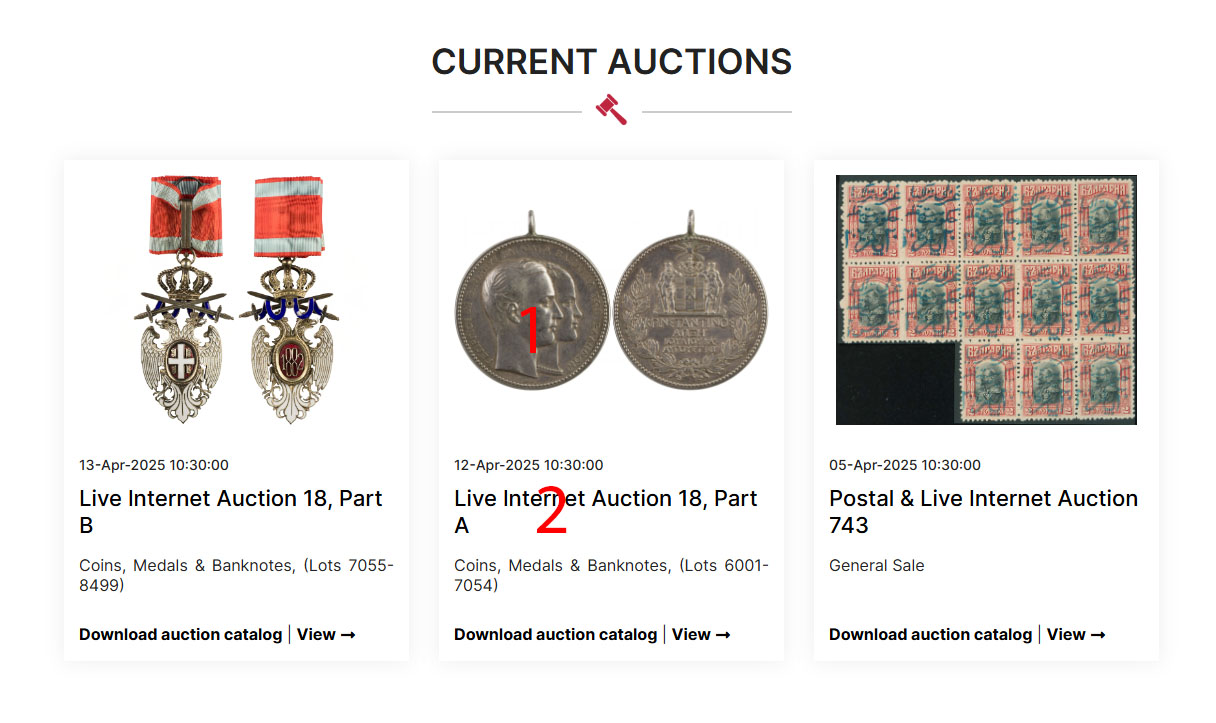Open Postal & Live Internet Auction 743 title
Image resolution: width=1216 pixels, height=723 pixels.
(983, 511)
